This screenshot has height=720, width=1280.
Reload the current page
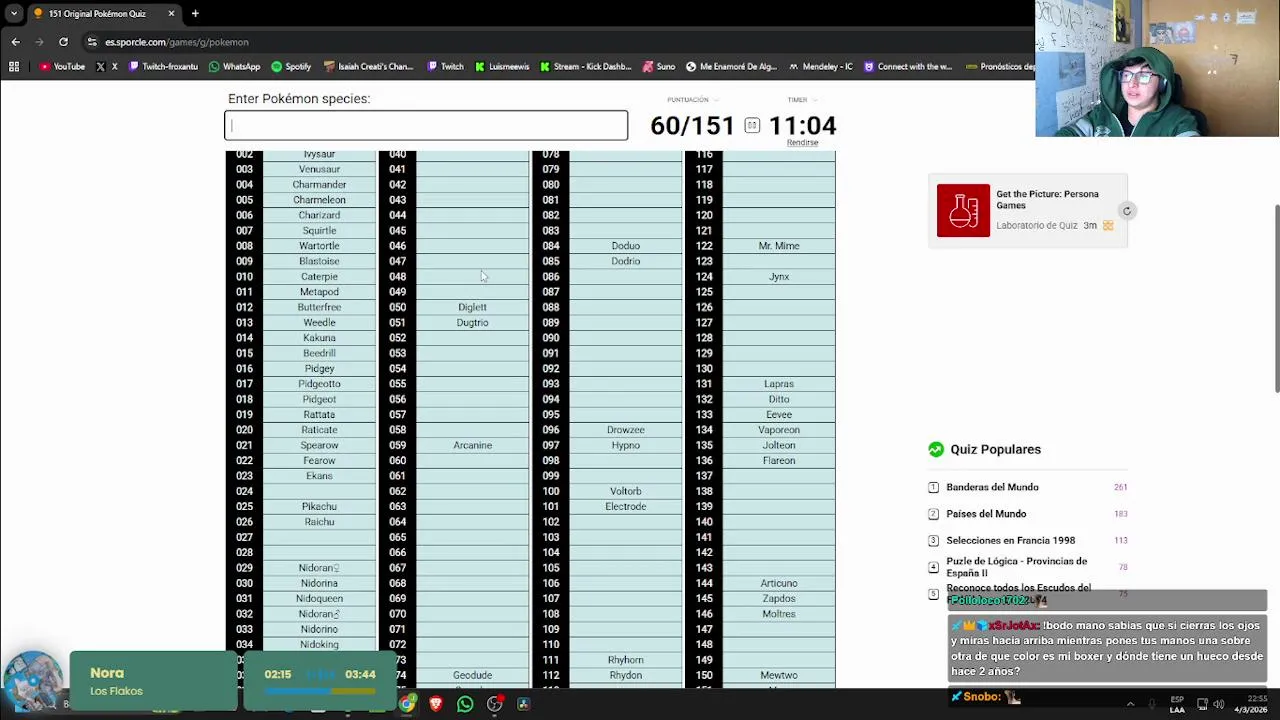click(x=63, y=42)
